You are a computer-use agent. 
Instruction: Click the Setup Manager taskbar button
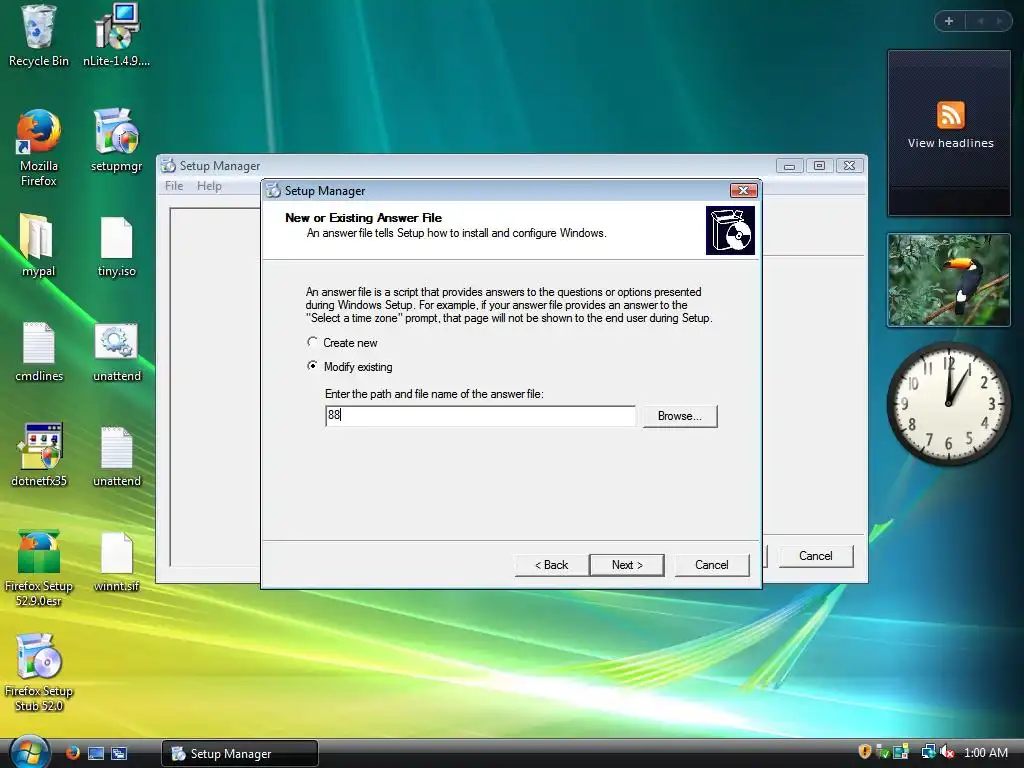[240, 754]
